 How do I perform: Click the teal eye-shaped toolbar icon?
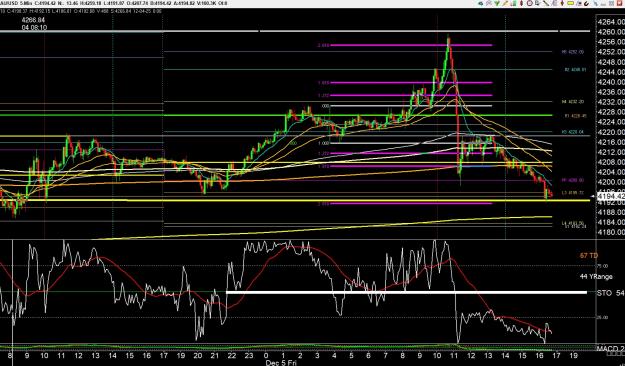click(481, 4)
